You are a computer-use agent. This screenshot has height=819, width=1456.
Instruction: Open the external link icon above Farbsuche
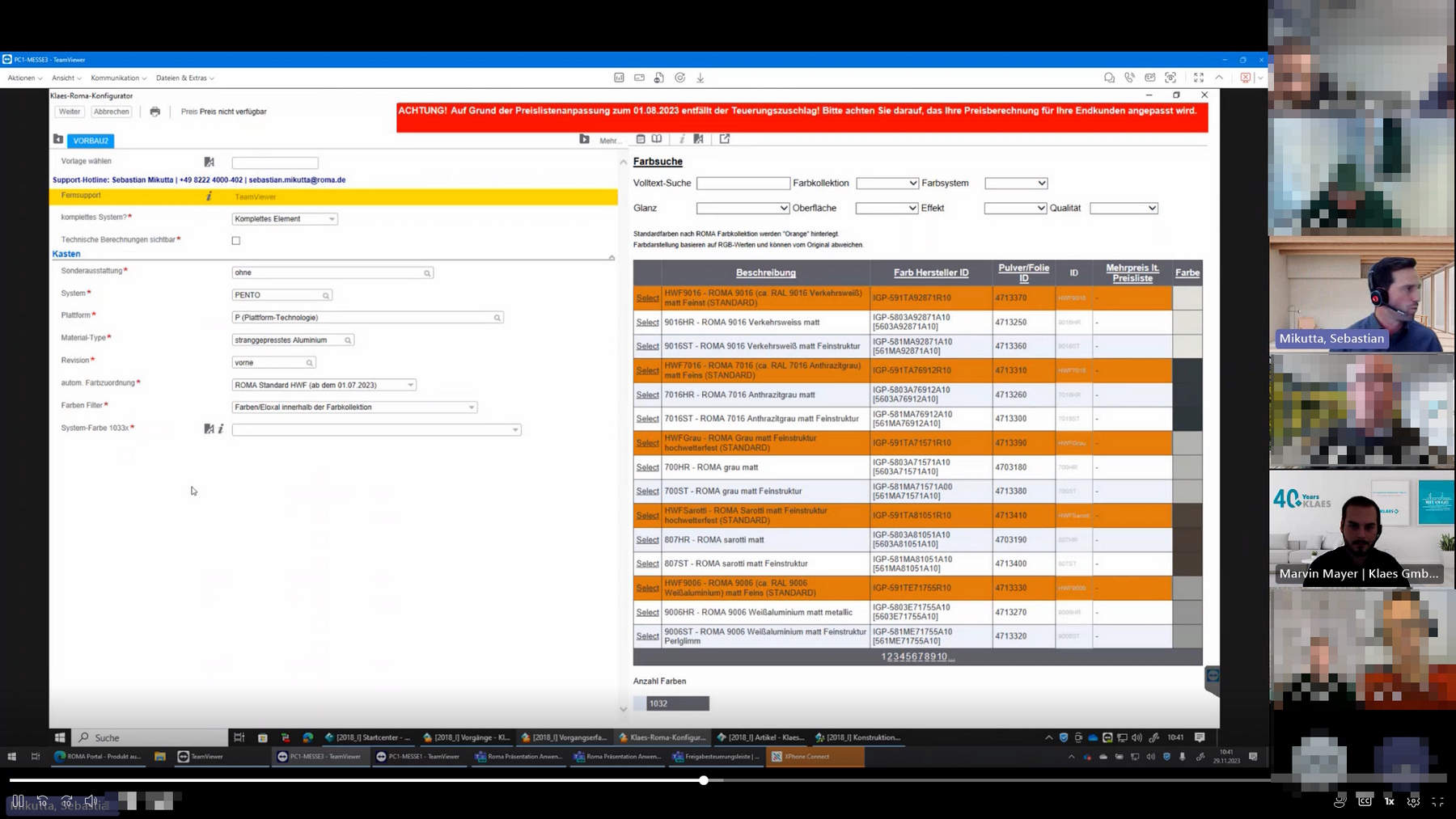(725, 139)
